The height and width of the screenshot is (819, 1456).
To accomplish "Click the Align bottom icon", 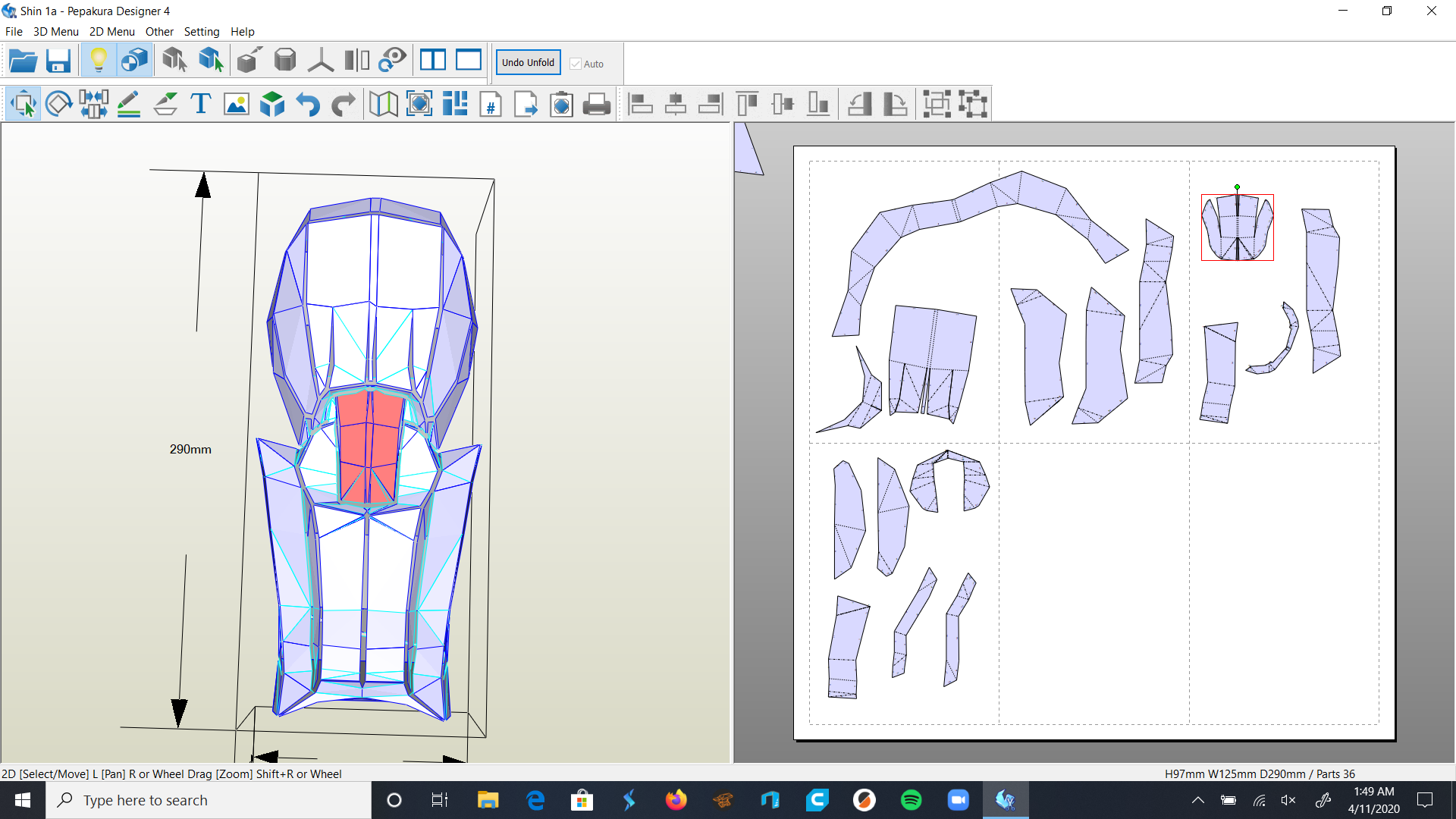I will point(818,104).
